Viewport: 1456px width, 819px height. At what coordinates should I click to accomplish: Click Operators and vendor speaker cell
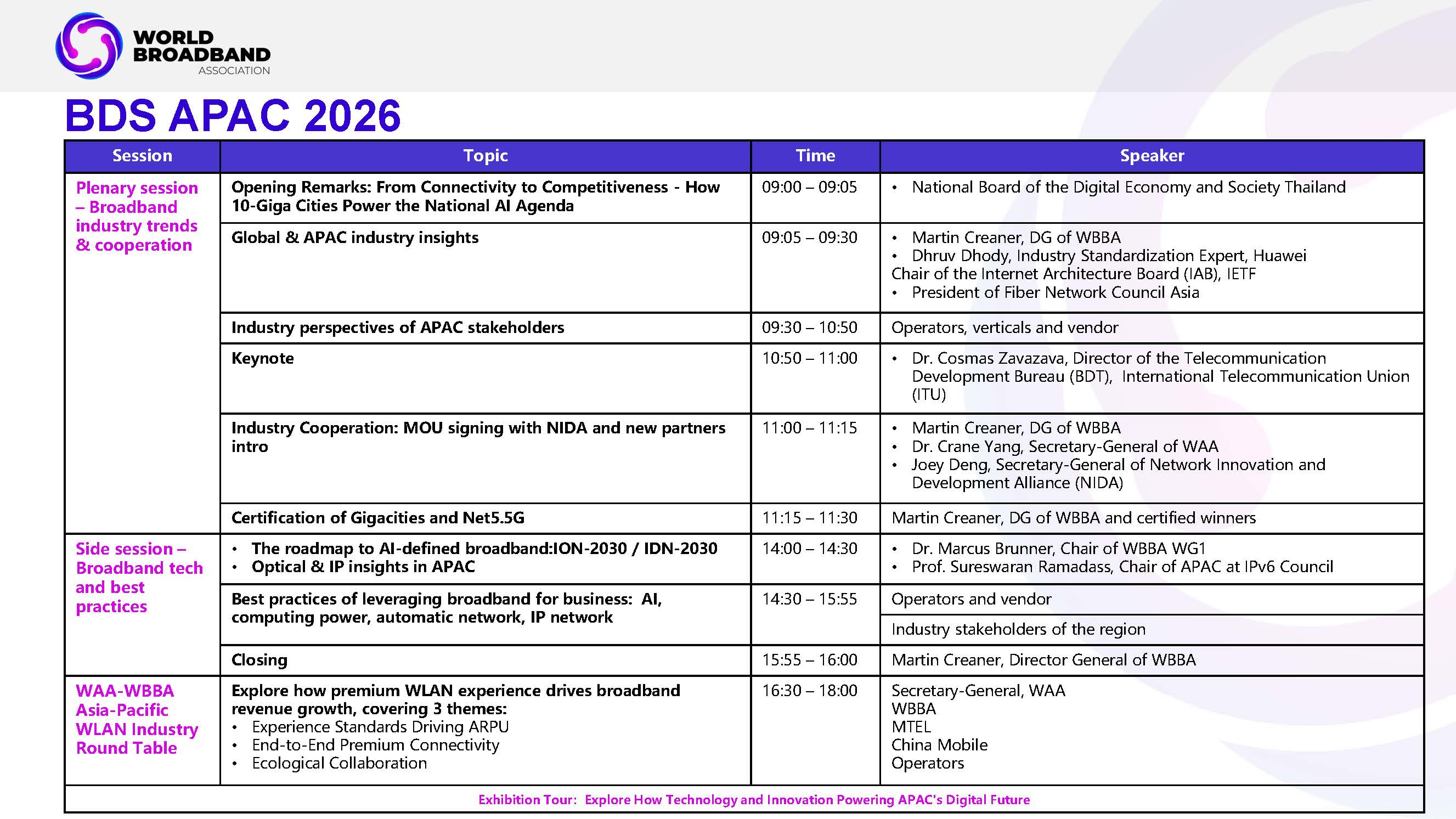coord(1152,599)
